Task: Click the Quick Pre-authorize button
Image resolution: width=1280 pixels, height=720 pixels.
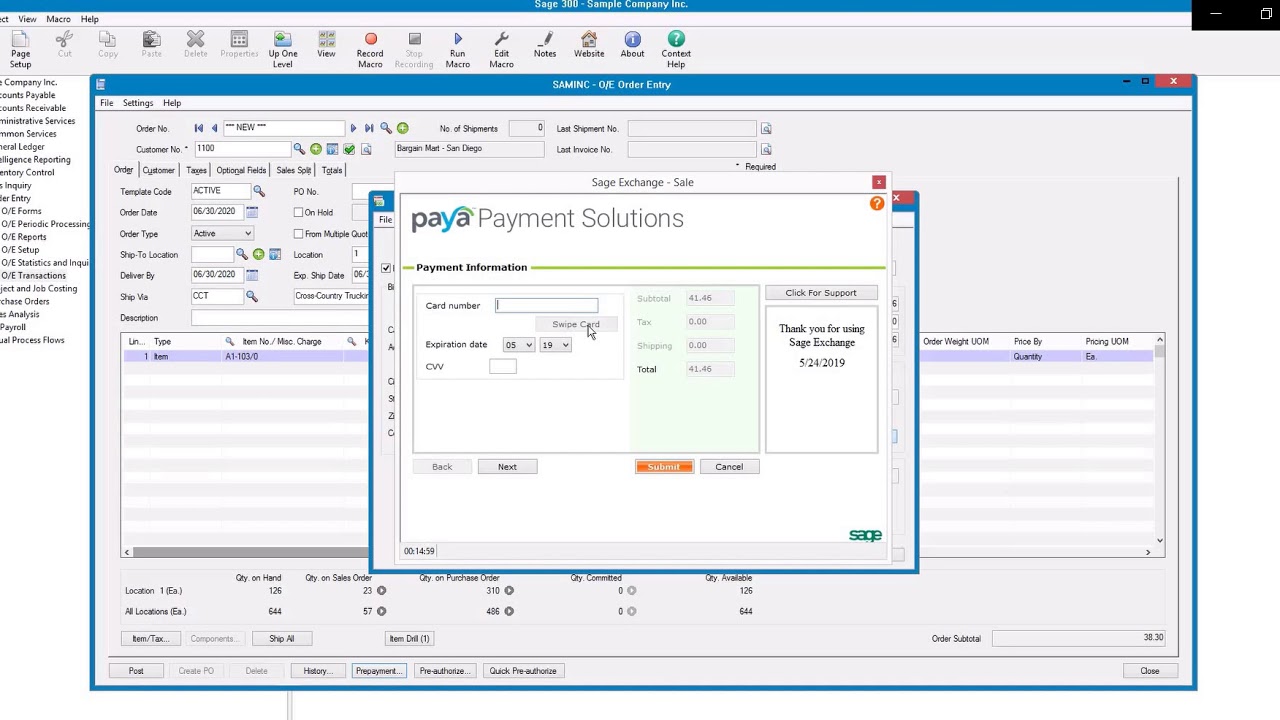Action: [523, 671]
